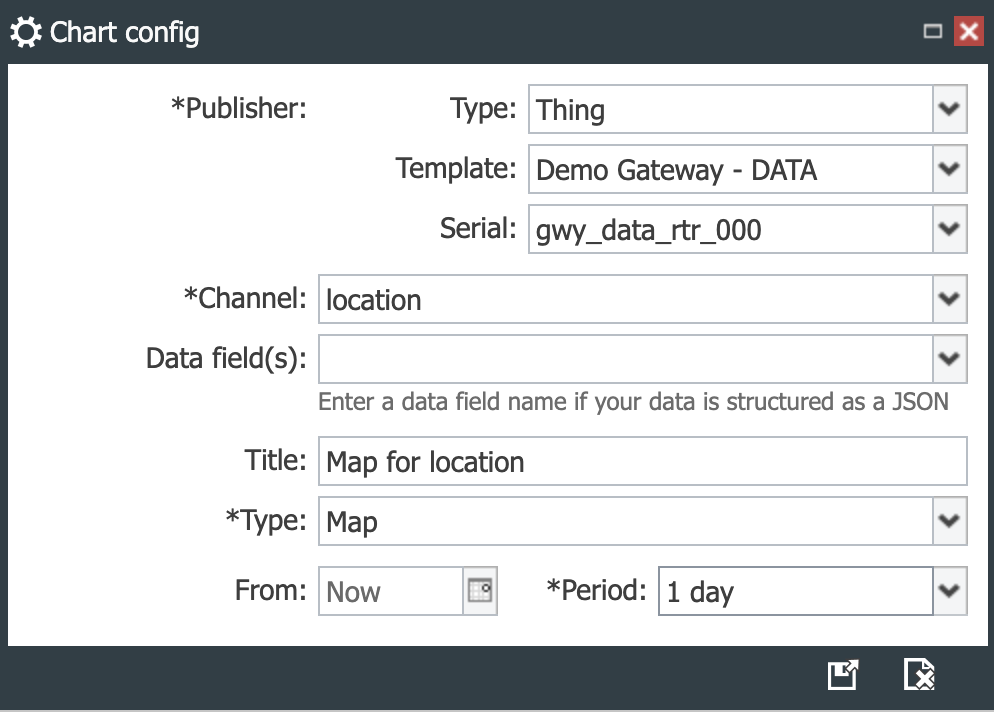Click the Period field showing 1 day
The width and height of the screenshot is (994, 712).
coord(796,591)
